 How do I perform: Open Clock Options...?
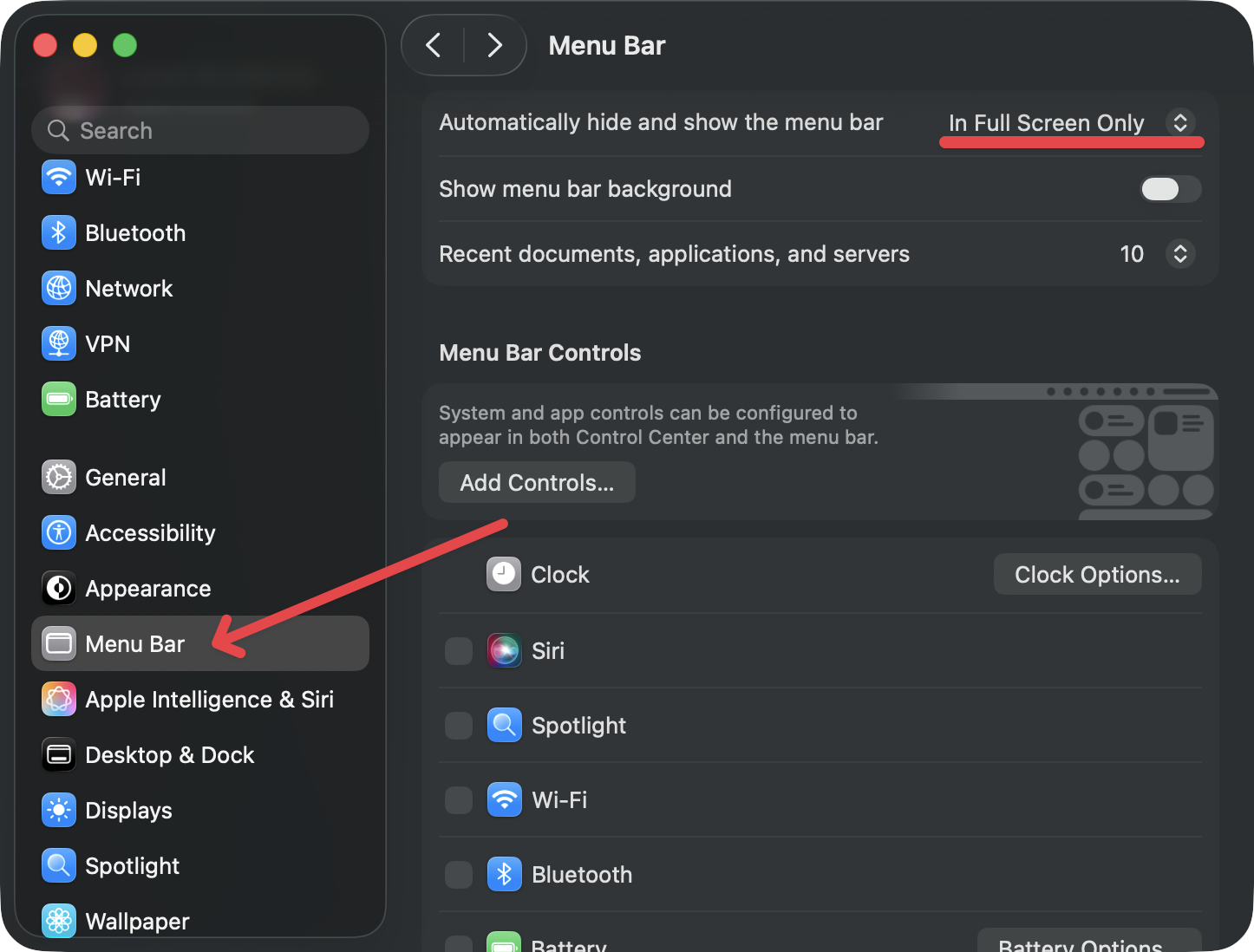(1097, 574)
